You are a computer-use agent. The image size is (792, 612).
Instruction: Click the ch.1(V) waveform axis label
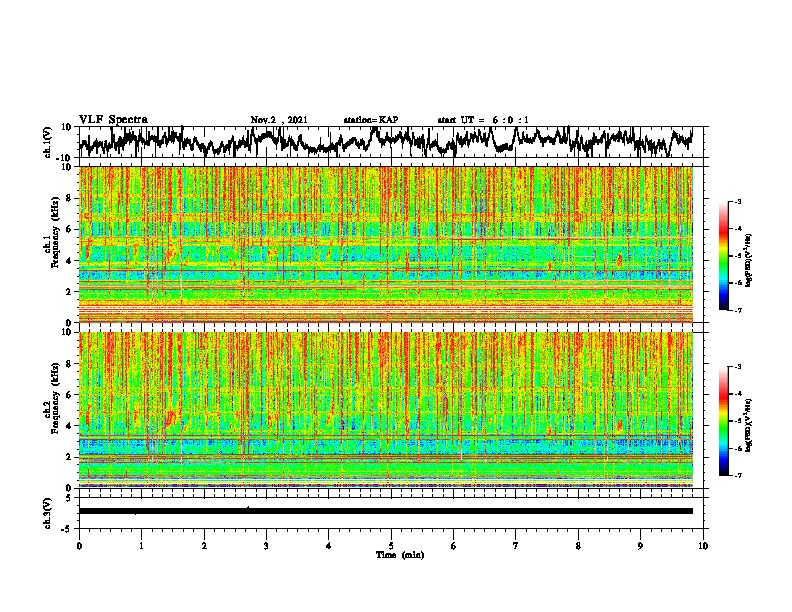point(48,142)
